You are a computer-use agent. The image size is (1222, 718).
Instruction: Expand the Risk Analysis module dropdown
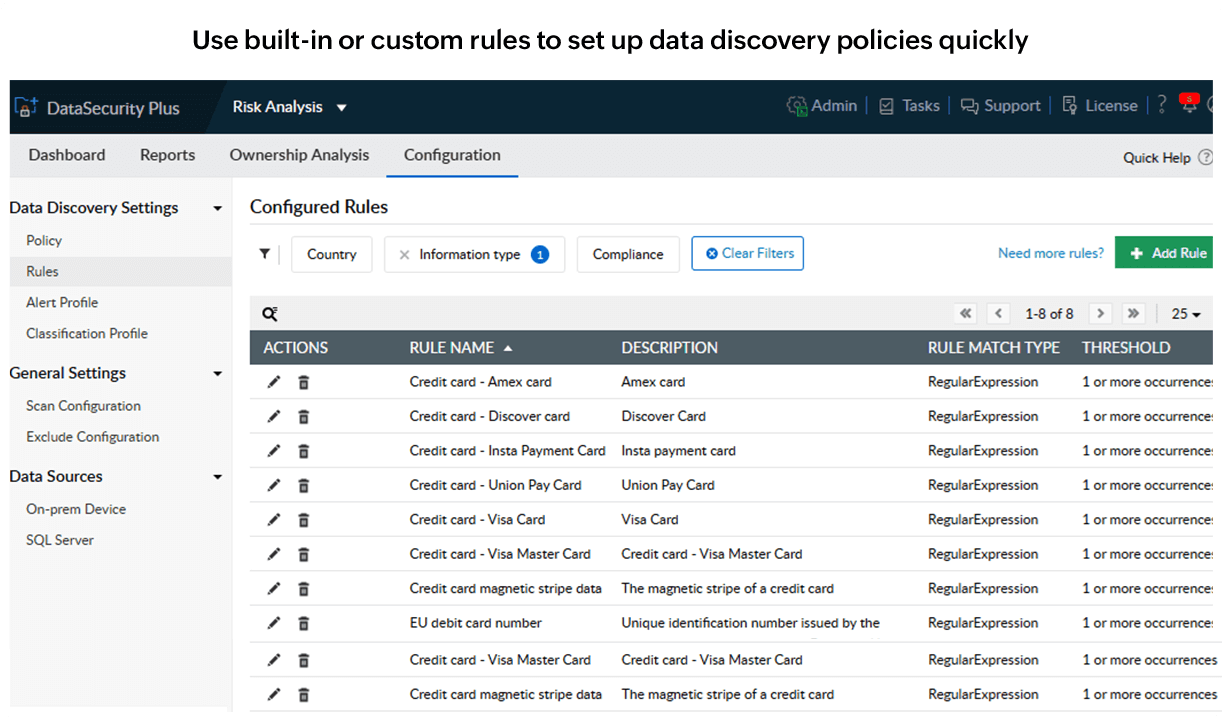(341, 107)
